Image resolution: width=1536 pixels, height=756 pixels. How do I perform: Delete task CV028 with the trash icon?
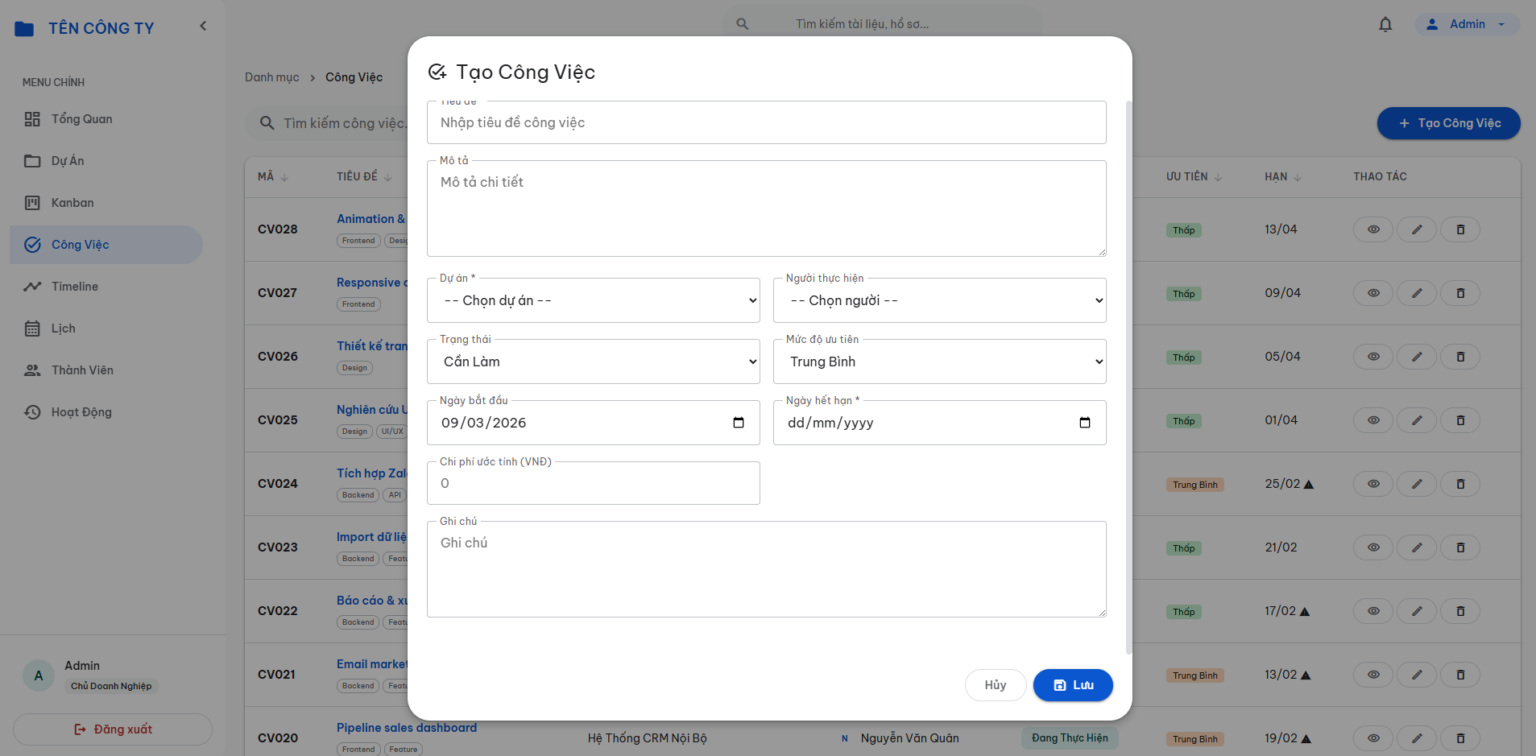(1460, 229)
